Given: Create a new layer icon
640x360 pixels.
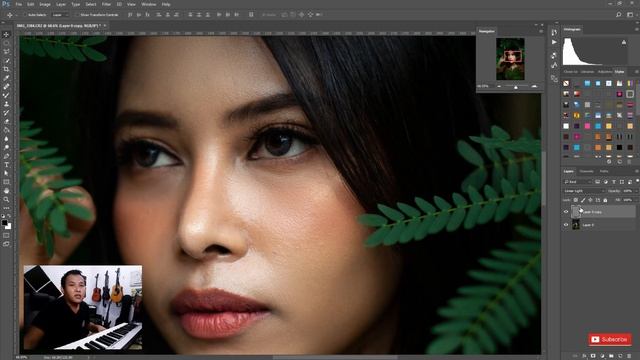Looking at the screenshot, I should [x=620, y=356].
